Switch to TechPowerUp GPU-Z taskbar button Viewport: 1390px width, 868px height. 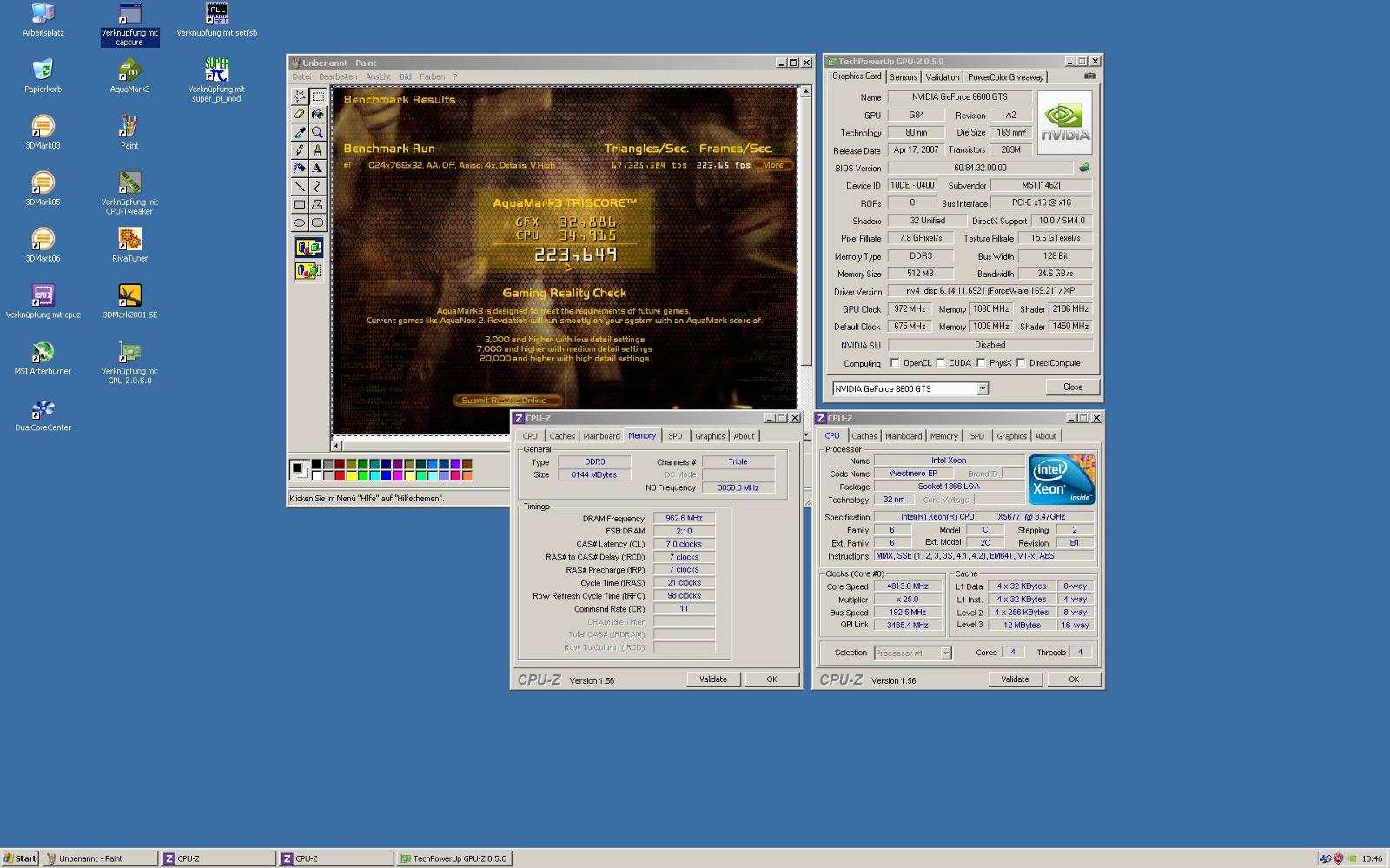tap(455, 858)
